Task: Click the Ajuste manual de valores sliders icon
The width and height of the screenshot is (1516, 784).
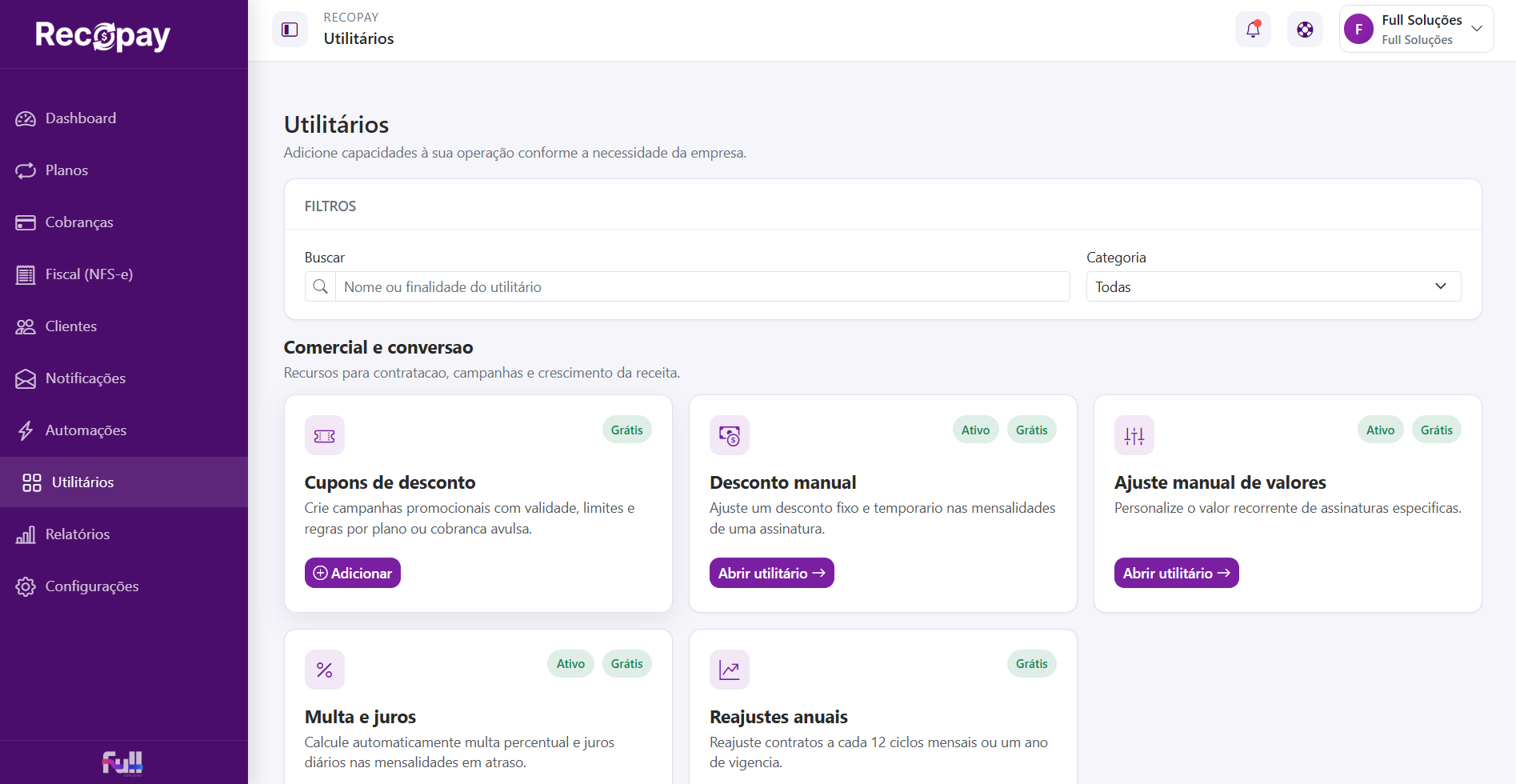Action: point(1134,435)
